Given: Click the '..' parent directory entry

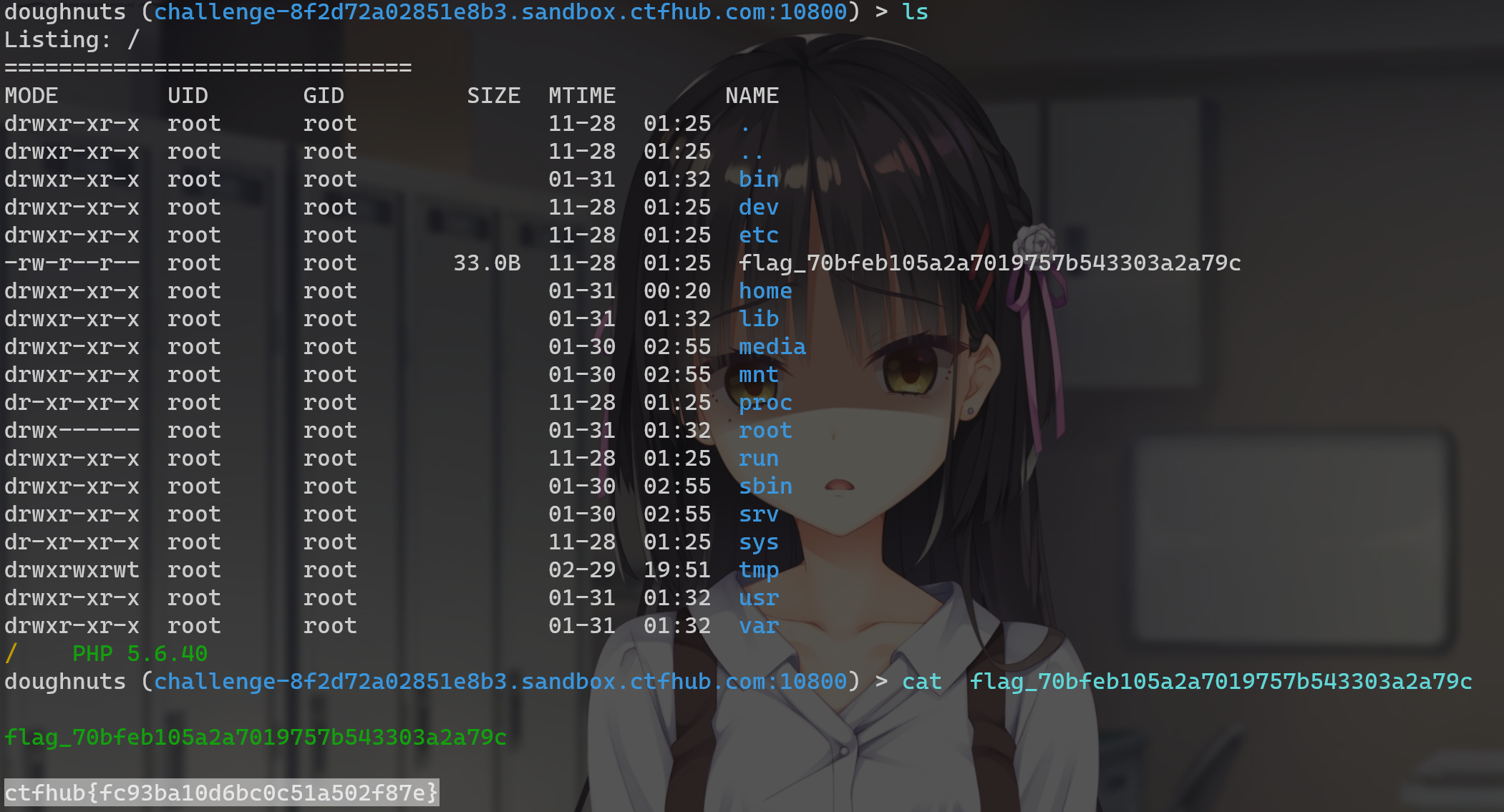Looking at the screenshot, I should pos(752,155).
